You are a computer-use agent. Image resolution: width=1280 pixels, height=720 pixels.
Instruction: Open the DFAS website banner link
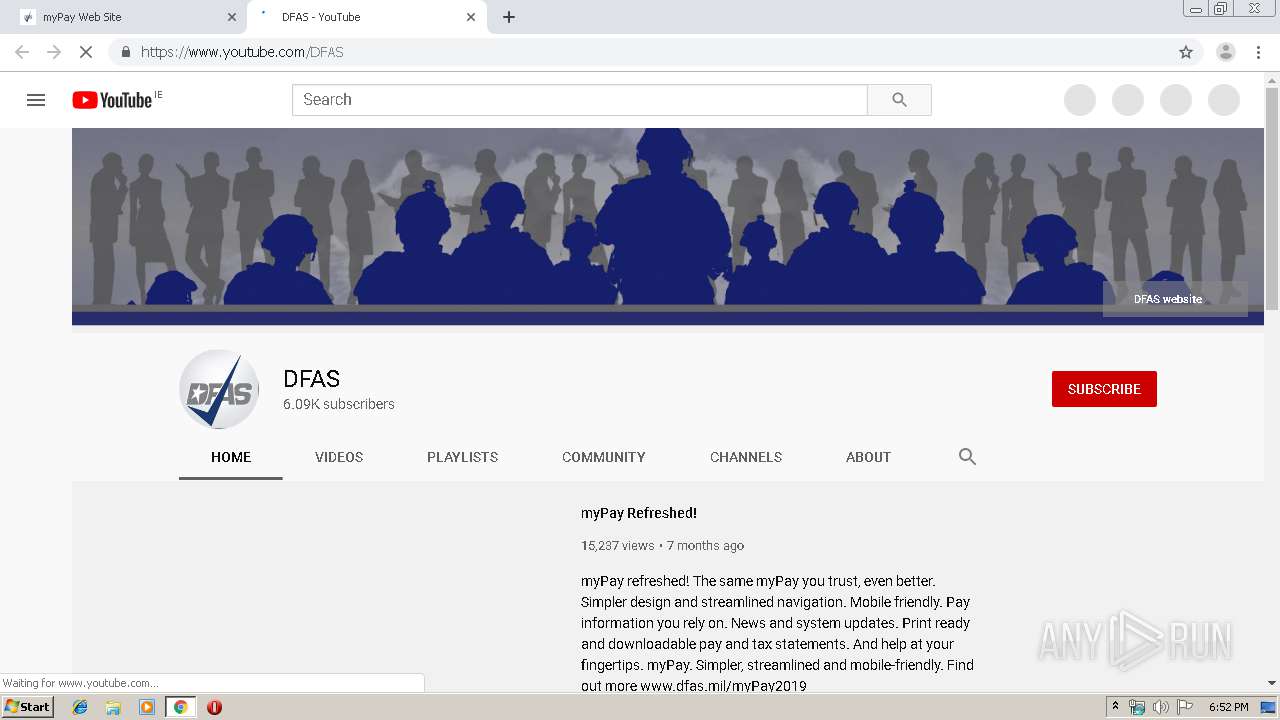(1168, 299)
